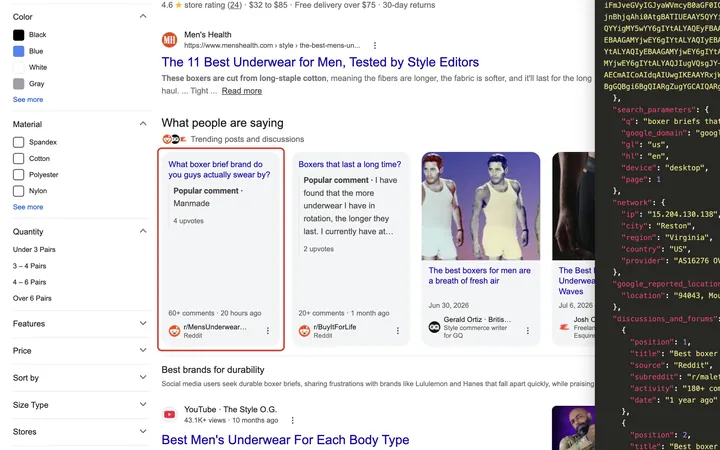This screenshot has height=450, width=720.
Task: Select the White color swatch
Action: pos(18,68)
